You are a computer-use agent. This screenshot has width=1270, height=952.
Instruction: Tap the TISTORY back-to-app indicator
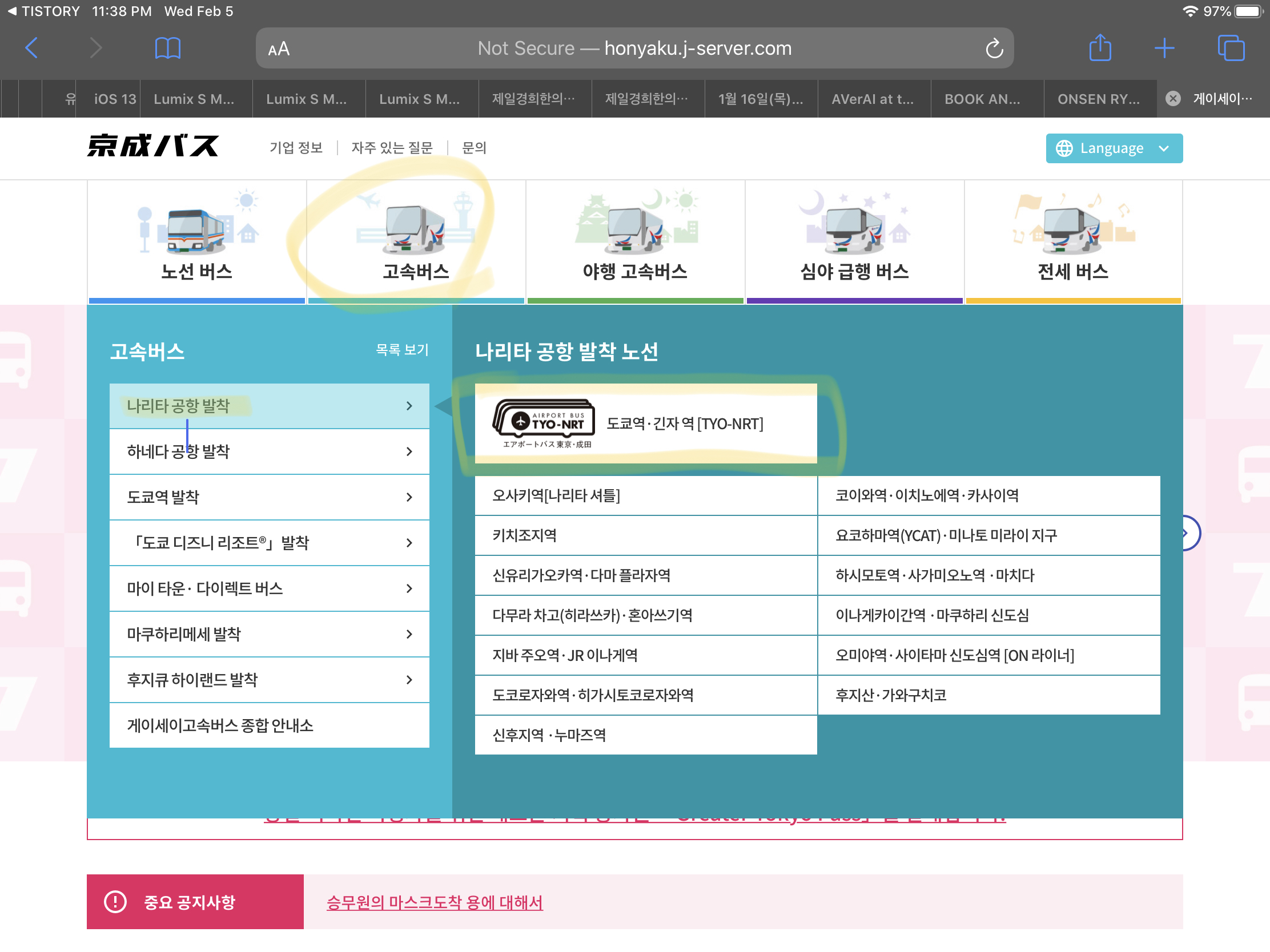pos(43,11)
